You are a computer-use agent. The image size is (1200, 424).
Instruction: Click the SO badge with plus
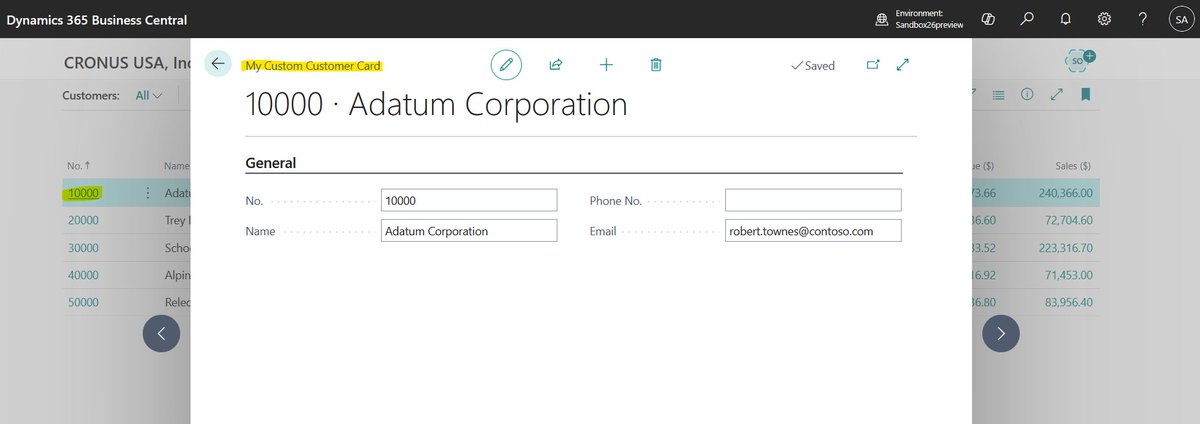click(1080, 61)
